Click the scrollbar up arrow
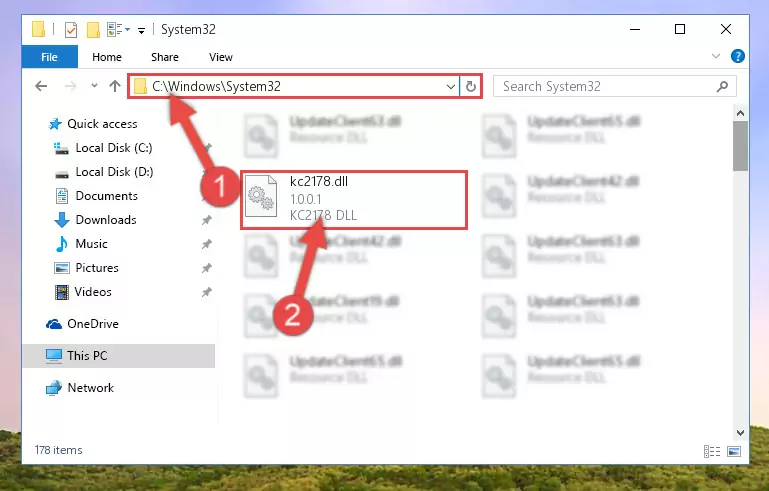769x491 pixels. [x=740, y=113]
